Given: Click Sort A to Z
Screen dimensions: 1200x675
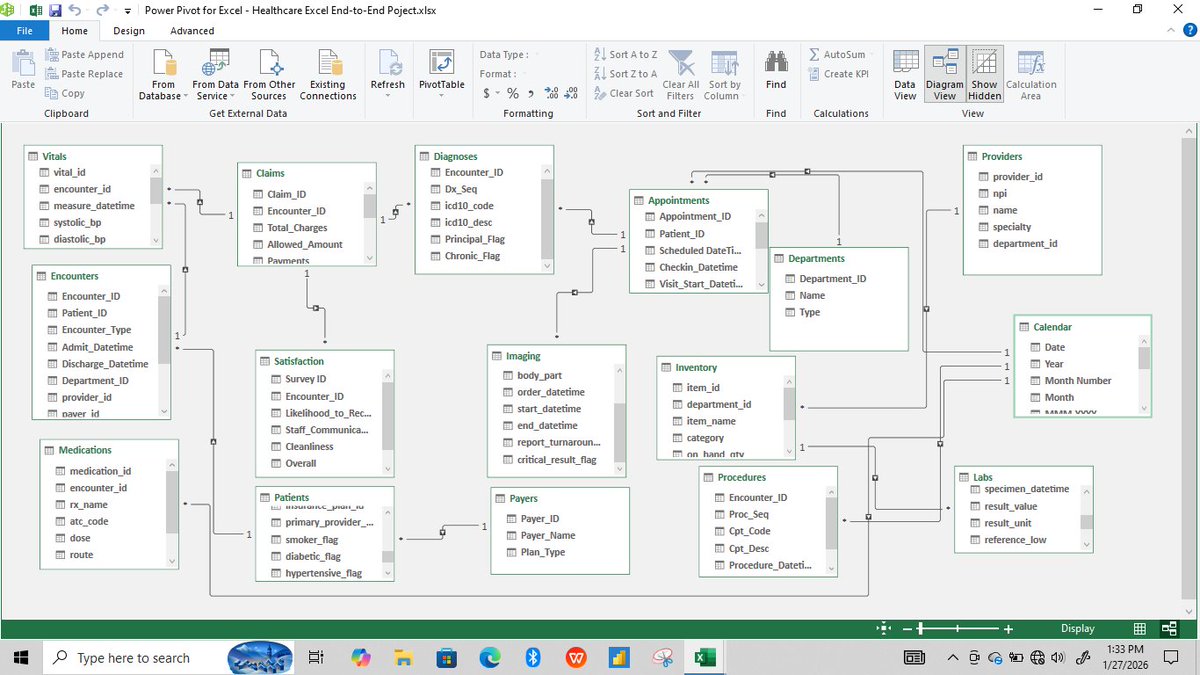Looking at the screenshot, I should 625,55.
